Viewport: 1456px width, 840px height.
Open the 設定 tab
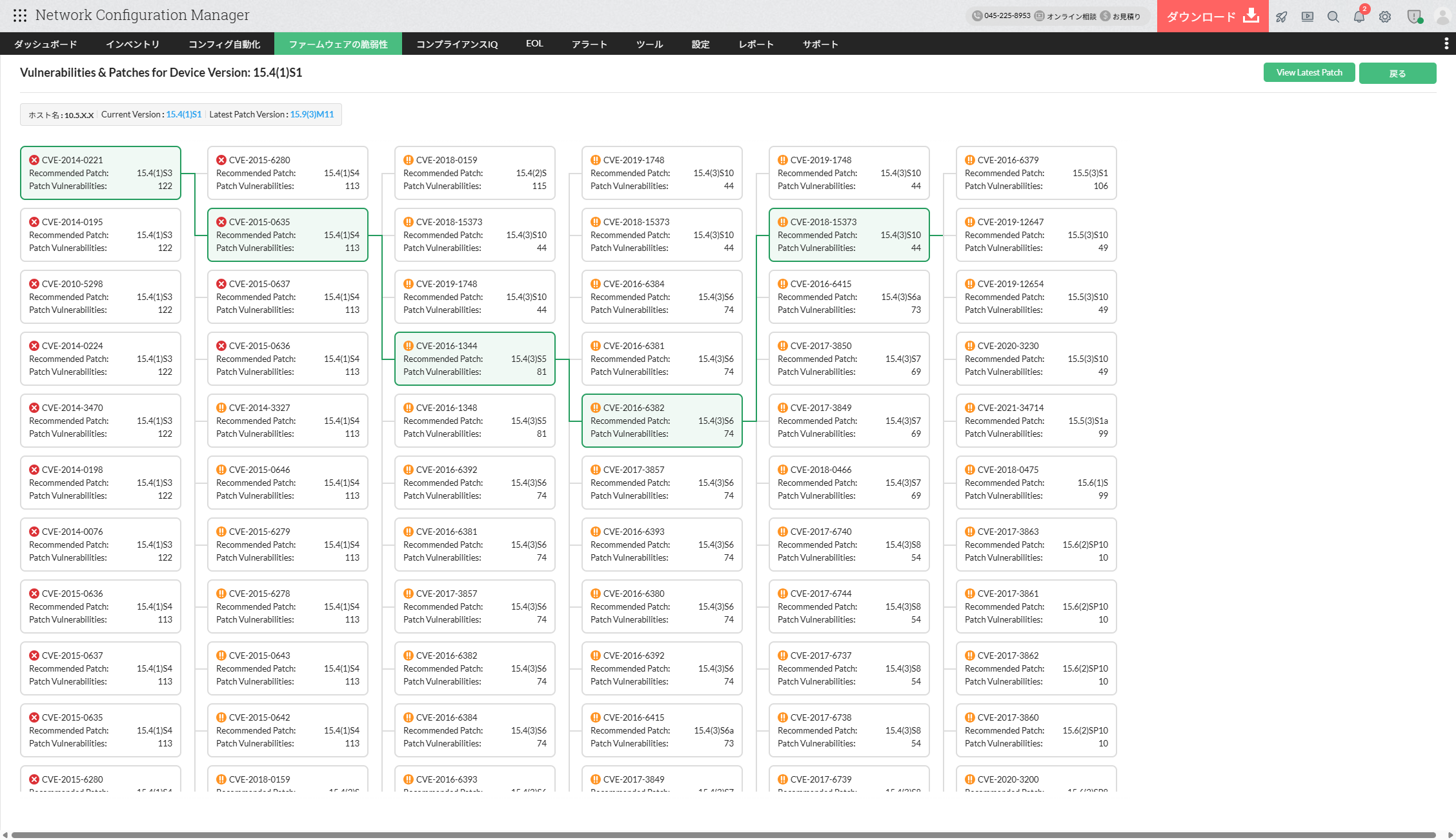click(x=701, y=44)
